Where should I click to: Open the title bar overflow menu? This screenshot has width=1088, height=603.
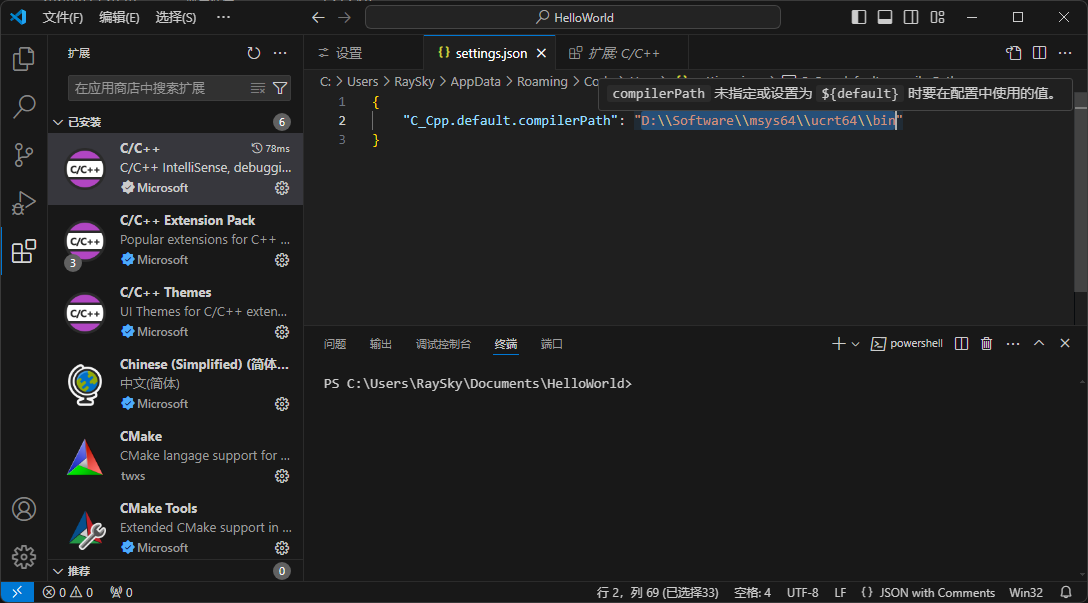223,17
